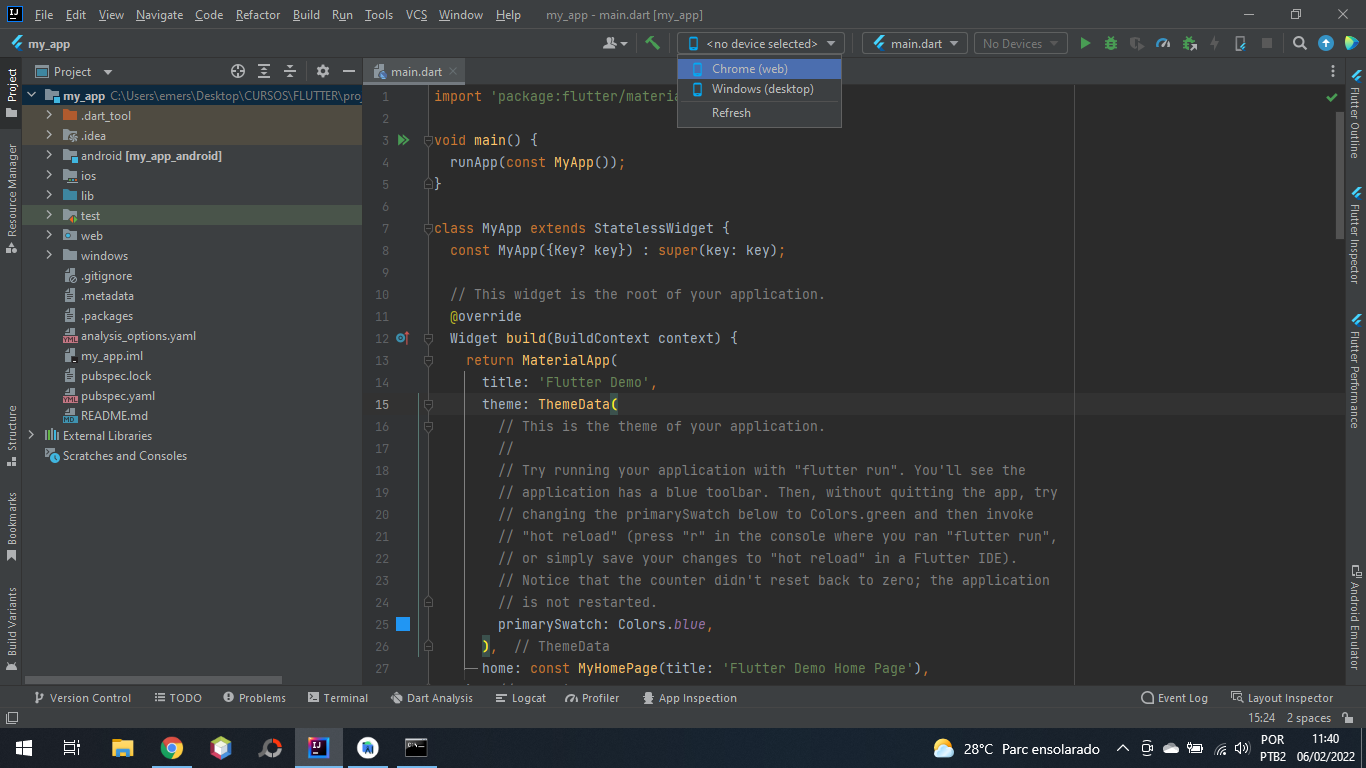Expand the windows folder

pos(49,256)
